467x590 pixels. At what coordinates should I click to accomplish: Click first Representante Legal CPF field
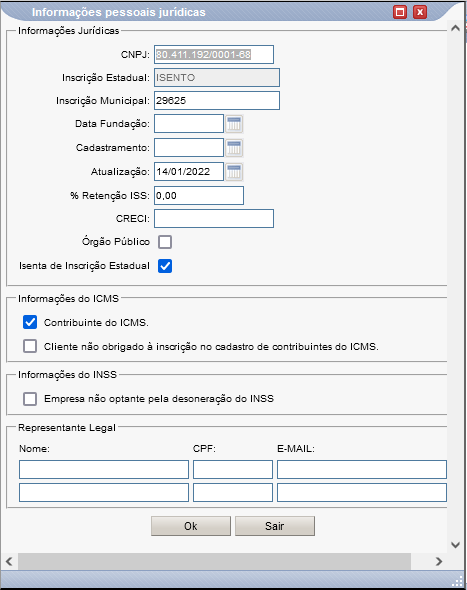[233, 469]
